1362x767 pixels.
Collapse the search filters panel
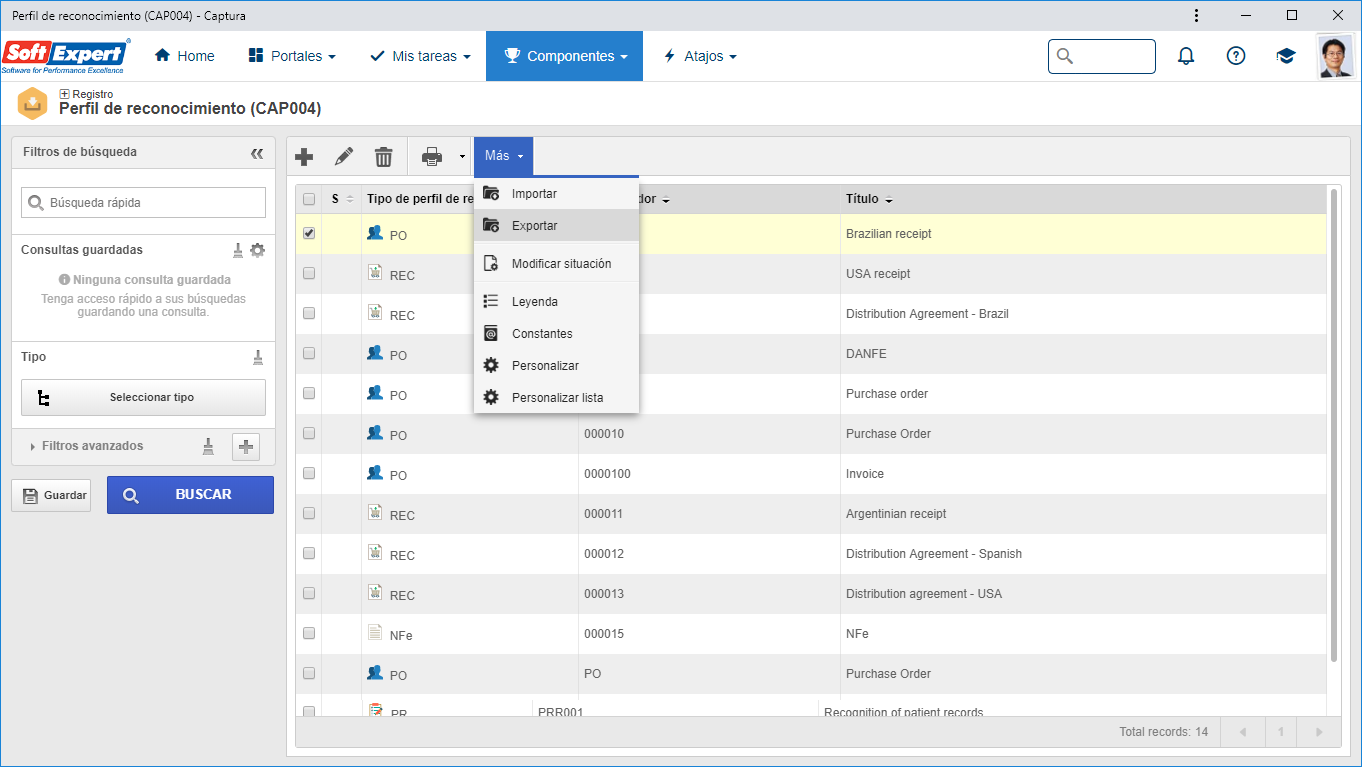[x=257, y=153]
